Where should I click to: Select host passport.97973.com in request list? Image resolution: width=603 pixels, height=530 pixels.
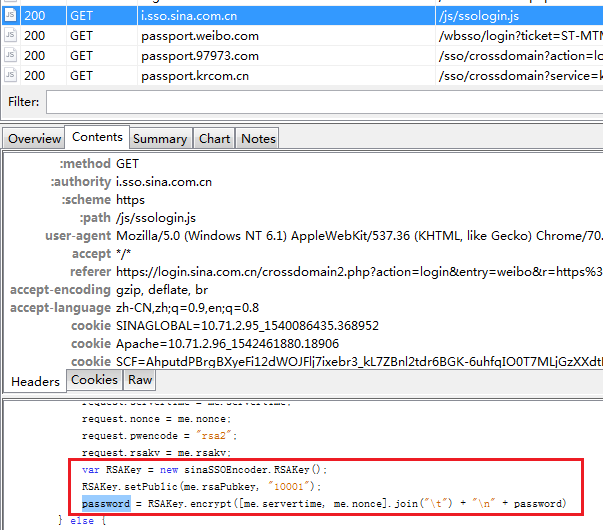[200, 56]
